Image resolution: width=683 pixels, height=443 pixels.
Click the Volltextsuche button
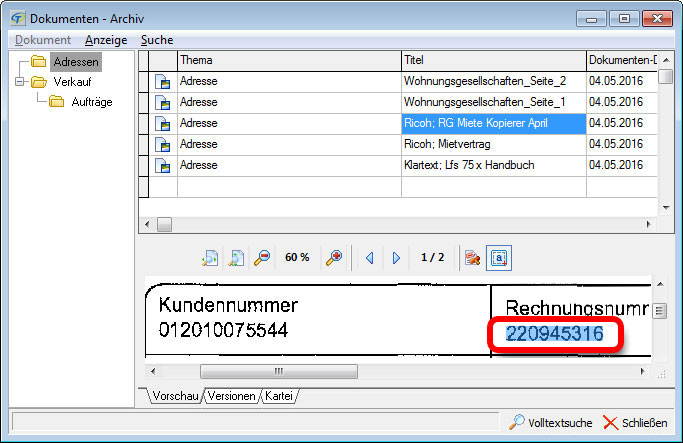click(552, 422)
